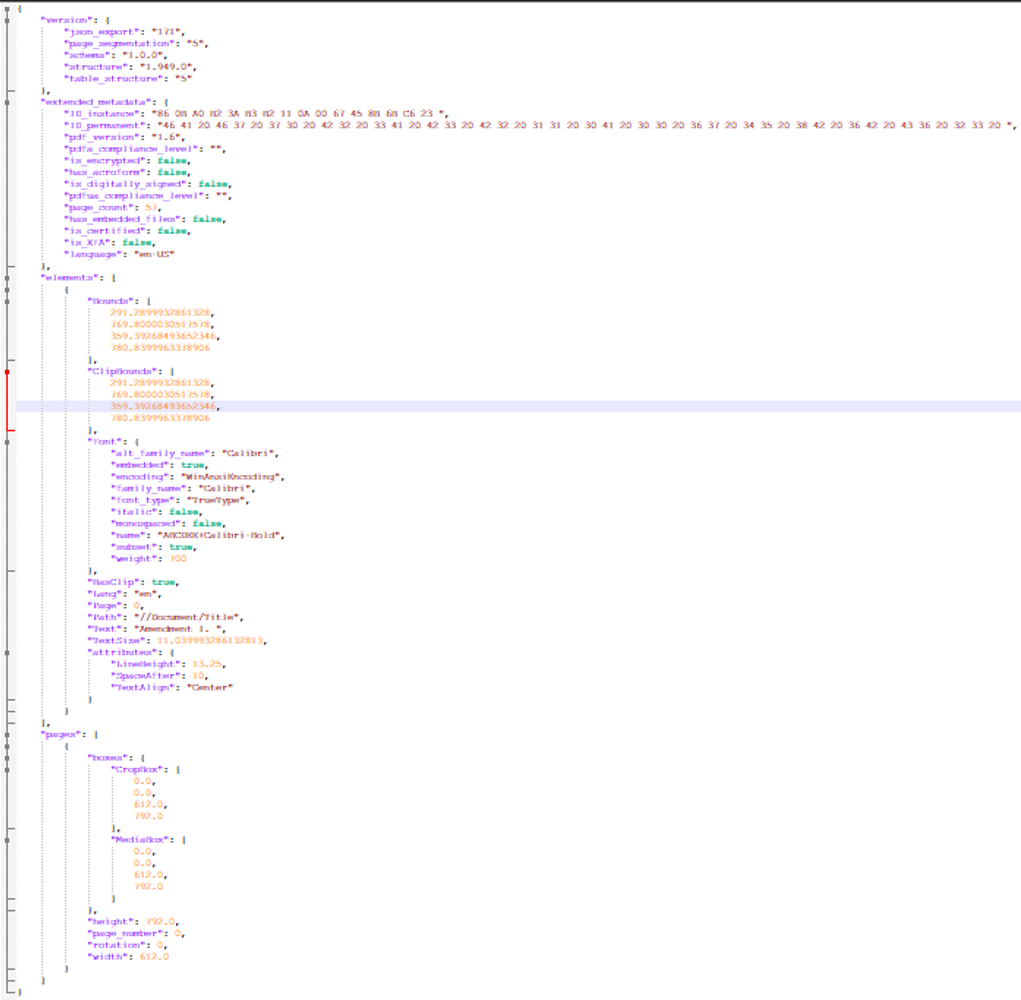This screenshot has height=1000, width=1021.
Task: Click the "alt_family_name" key
Action: point(160,454)
